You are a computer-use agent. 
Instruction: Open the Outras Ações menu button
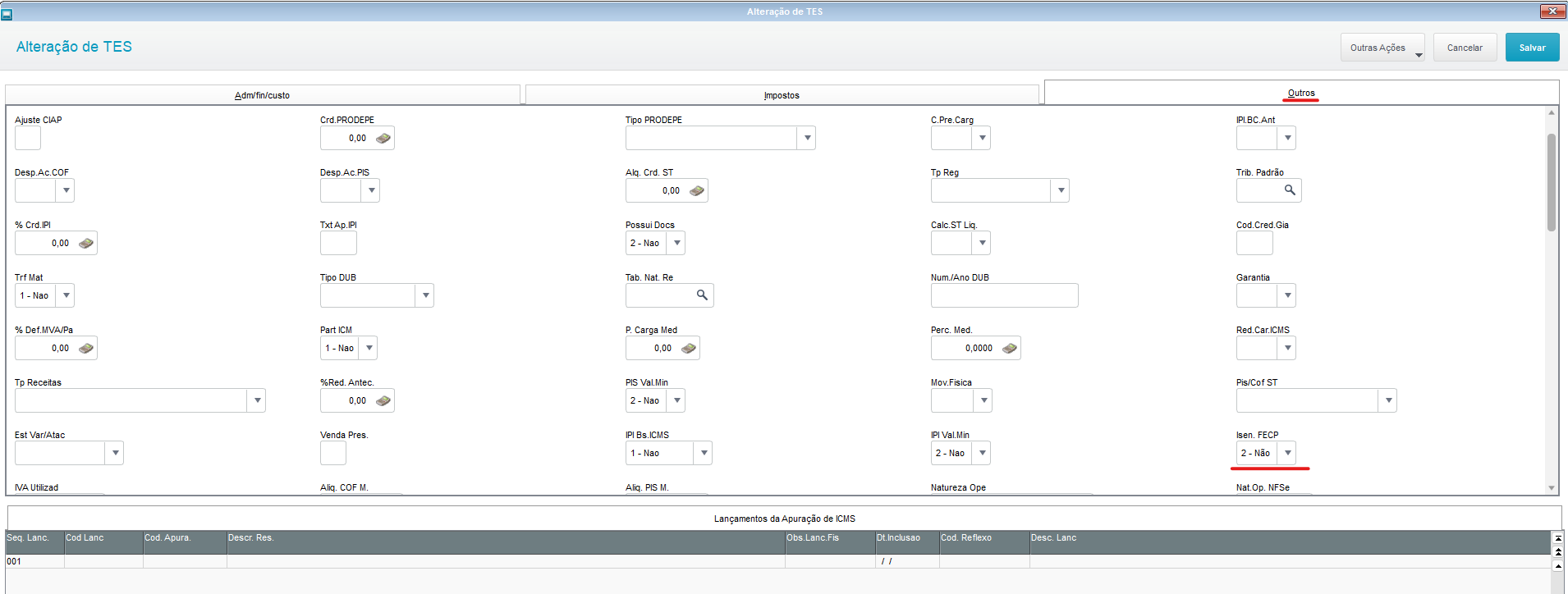(1382, 48)
